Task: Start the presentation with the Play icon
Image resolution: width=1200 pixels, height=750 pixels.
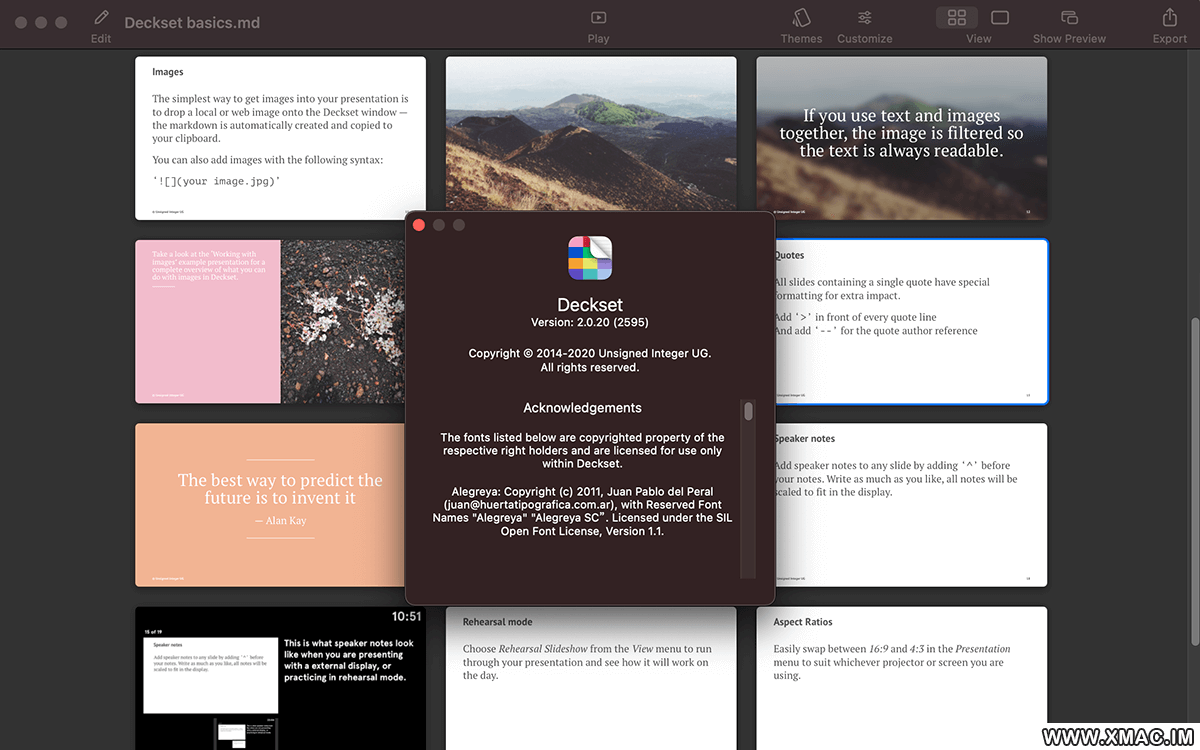Action: point(598,18)
